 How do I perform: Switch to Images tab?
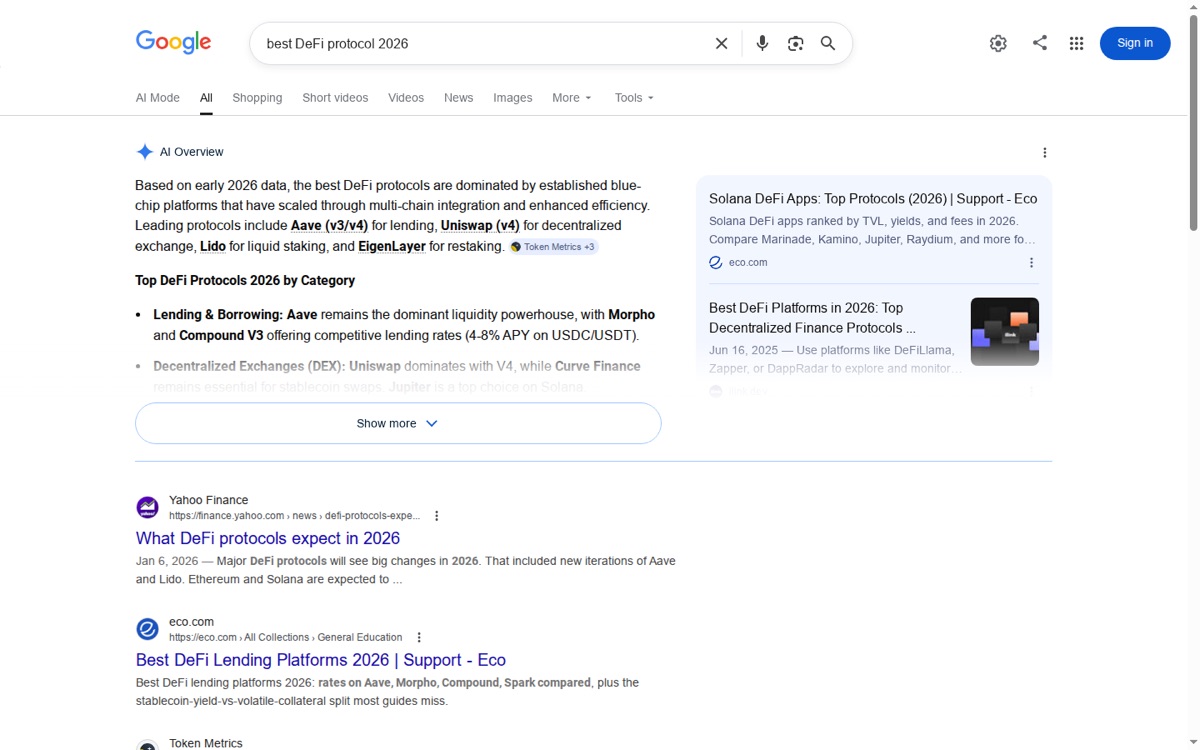[x=512, y=98]
